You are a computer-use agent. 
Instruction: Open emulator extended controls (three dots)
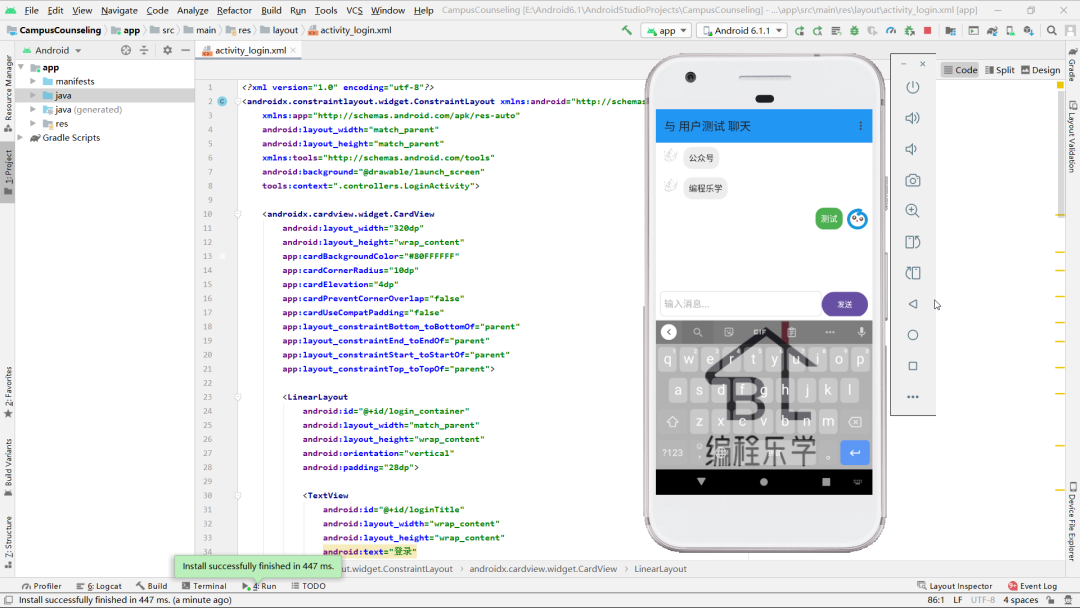point(913,397)
